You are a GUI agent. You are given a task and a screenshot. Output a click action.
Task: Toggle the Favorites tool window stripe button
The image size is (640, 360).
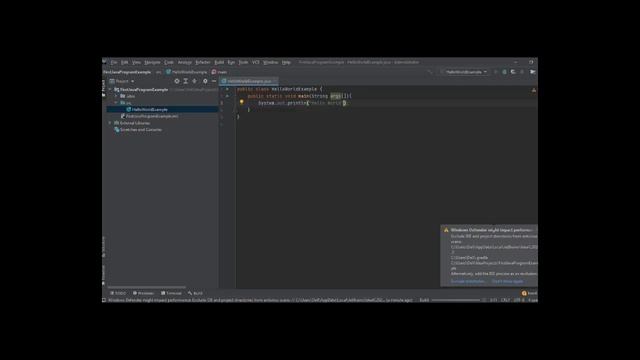pyautogui.click(x=104, y=274)
